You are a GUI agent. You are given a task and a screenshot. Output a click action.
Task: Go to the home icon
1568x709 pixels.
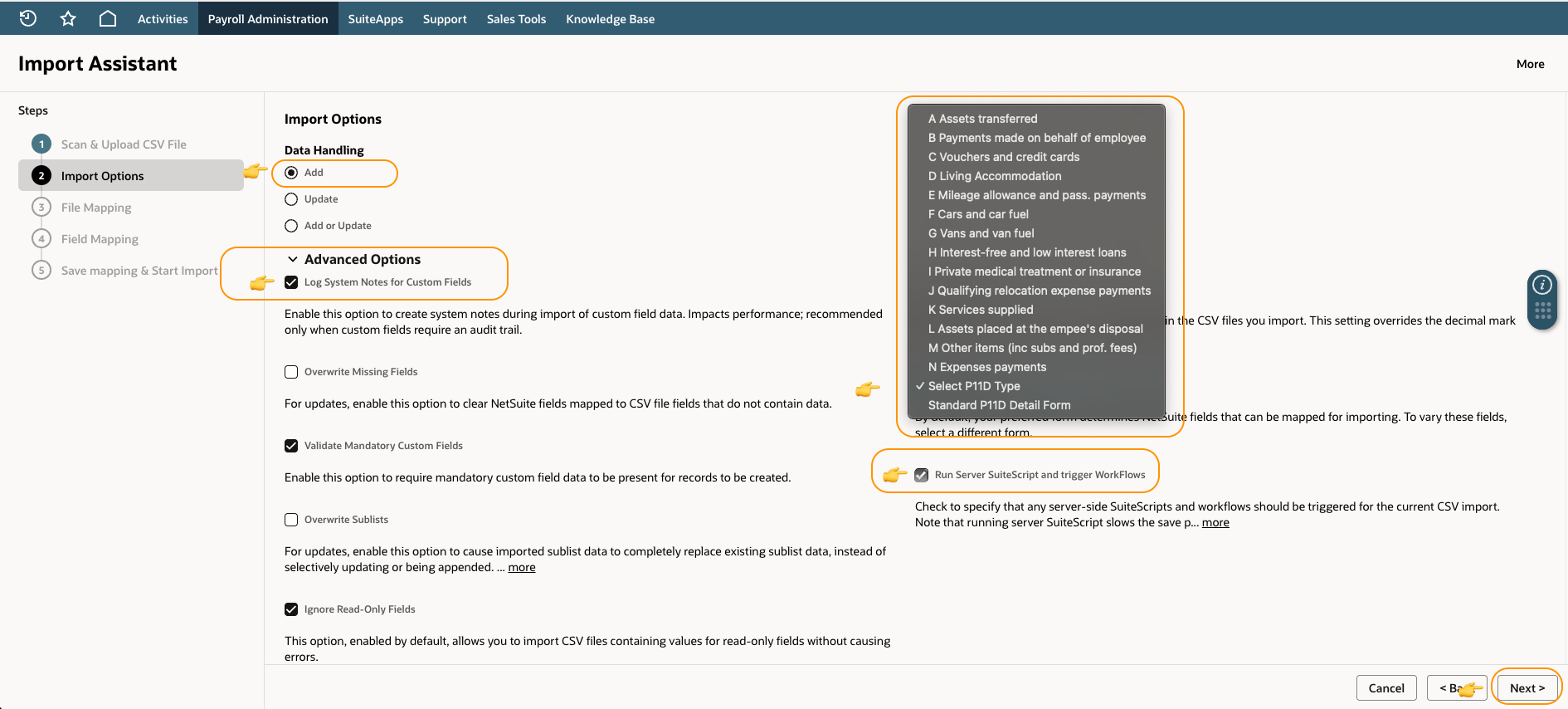click(108, 18)
